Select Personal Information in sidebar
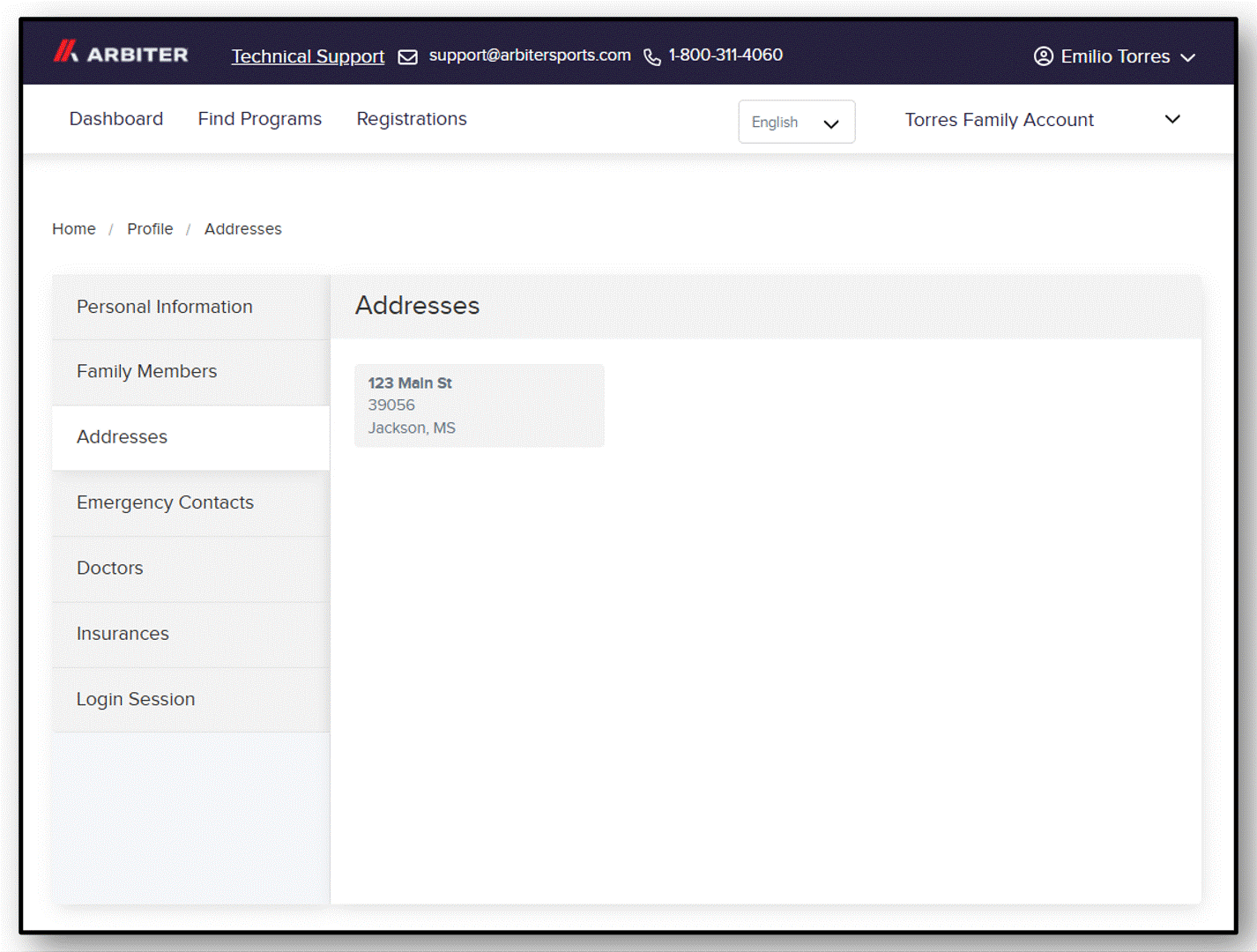1257x952 pixels. click(x=191, y=307)
